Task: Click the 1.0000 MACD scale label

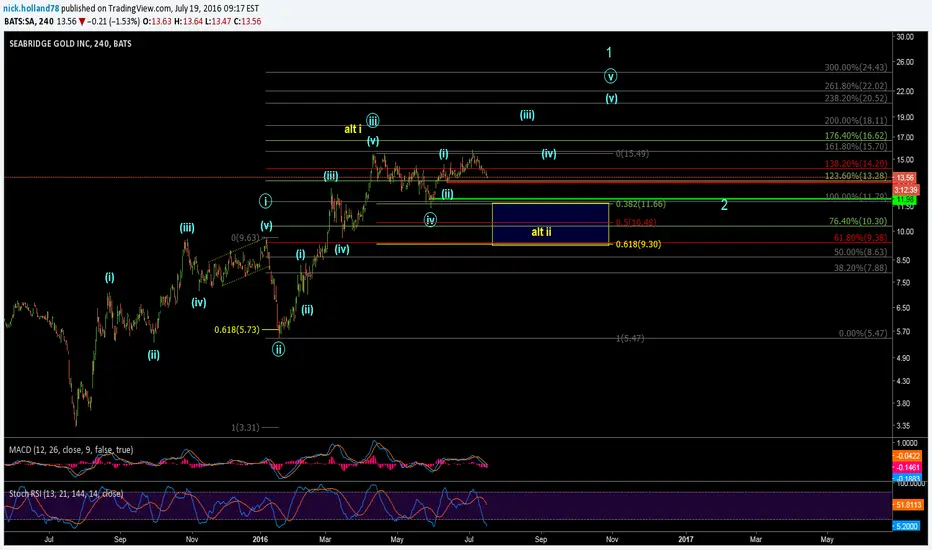Action: (x=907, y=444)
